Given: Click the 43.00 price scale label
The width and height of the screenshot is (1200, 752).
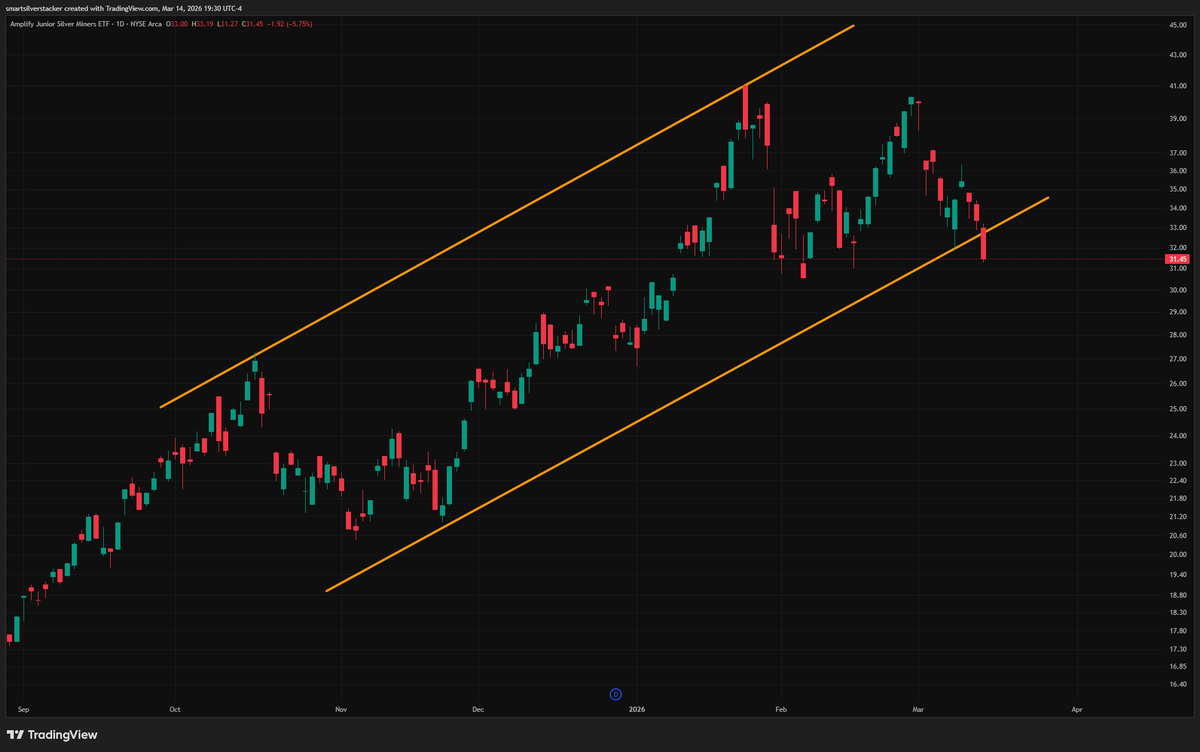Looking at the screenshot, I should (x=1177, y=55).
